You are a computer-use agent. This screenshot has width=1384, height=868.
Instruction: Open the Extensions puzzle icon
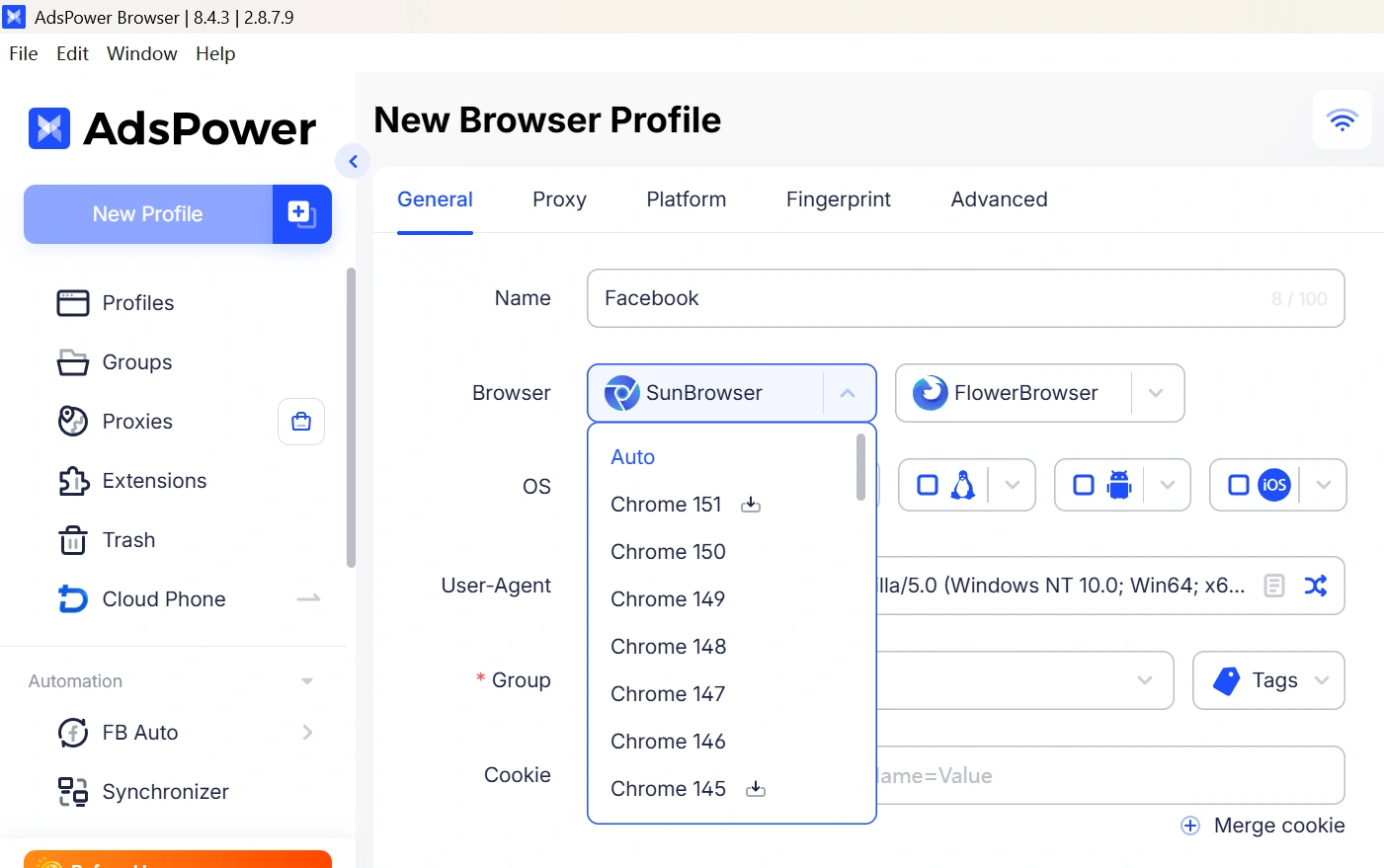(73, 481)
